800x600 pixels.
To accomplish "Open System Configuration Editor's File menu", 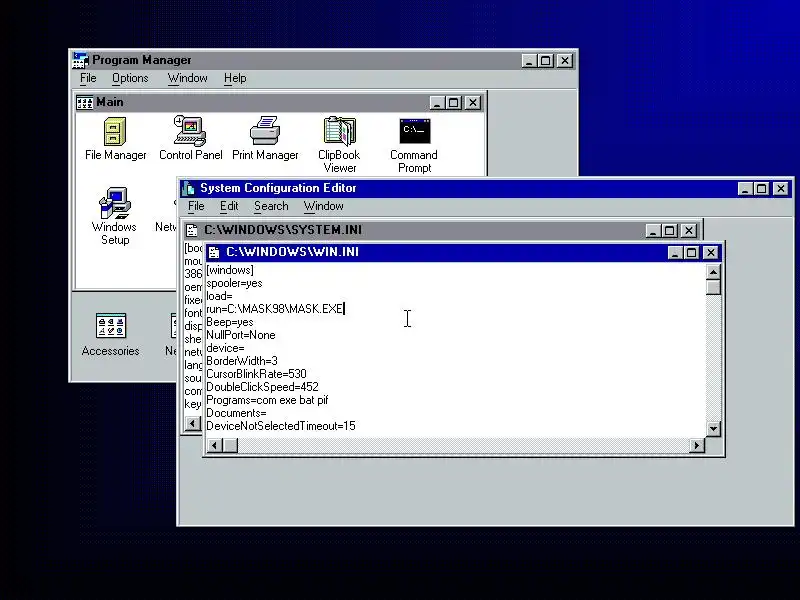I will point(196,206).
